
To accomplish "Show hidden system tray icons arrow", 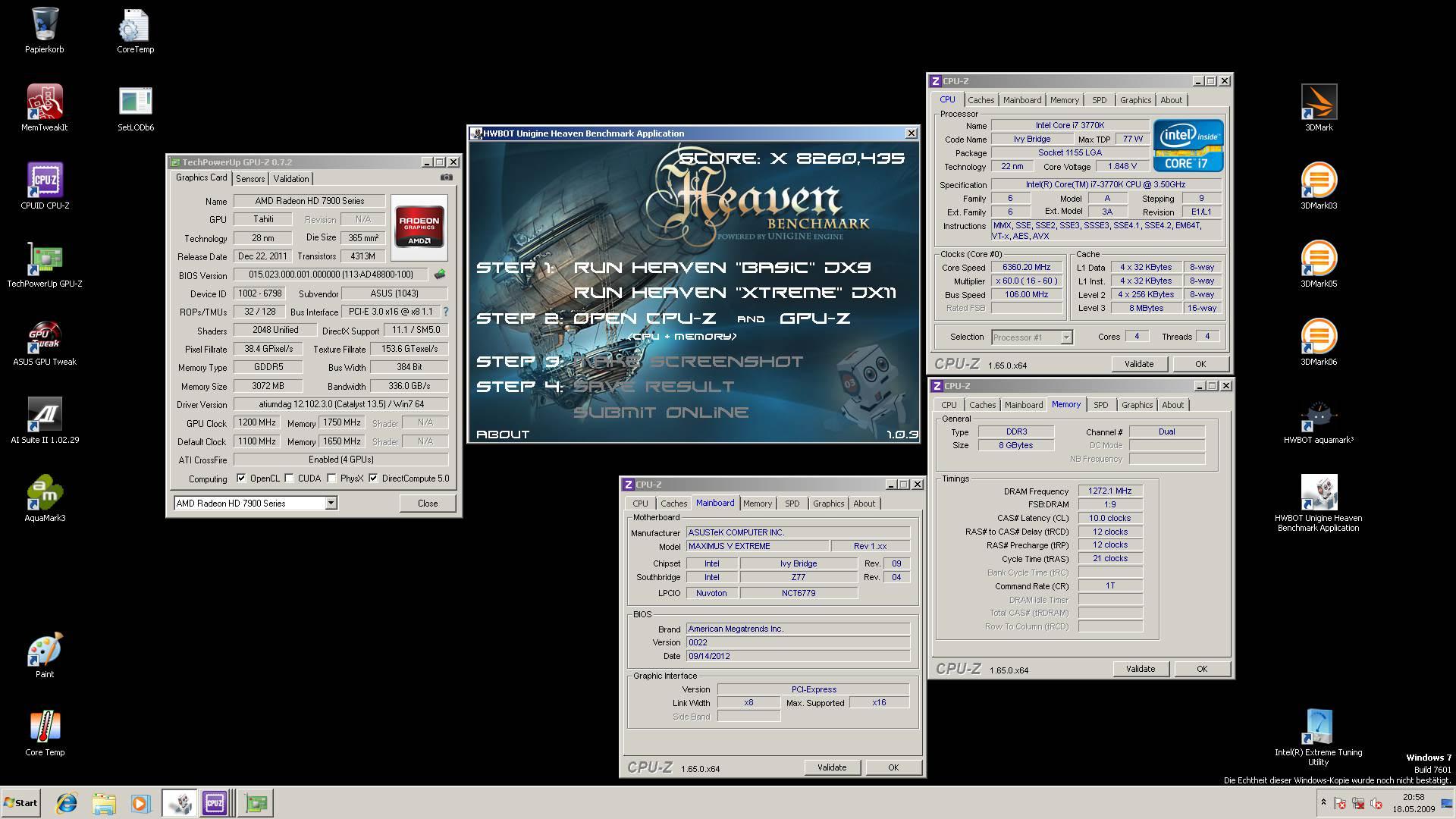I will 1323,802.
